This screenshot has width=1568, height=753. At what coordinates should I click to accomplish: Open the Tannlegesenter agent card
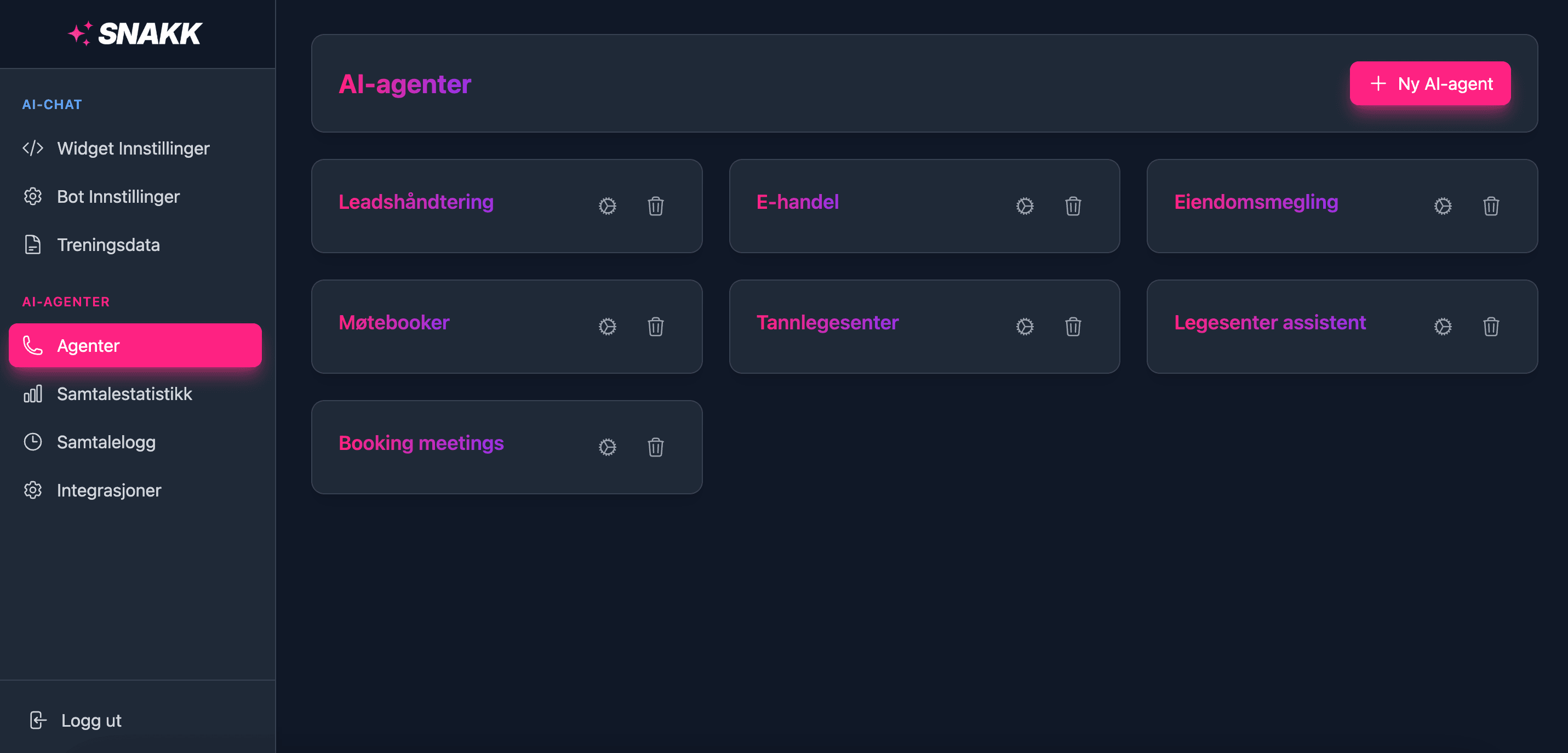pos(828,323)
